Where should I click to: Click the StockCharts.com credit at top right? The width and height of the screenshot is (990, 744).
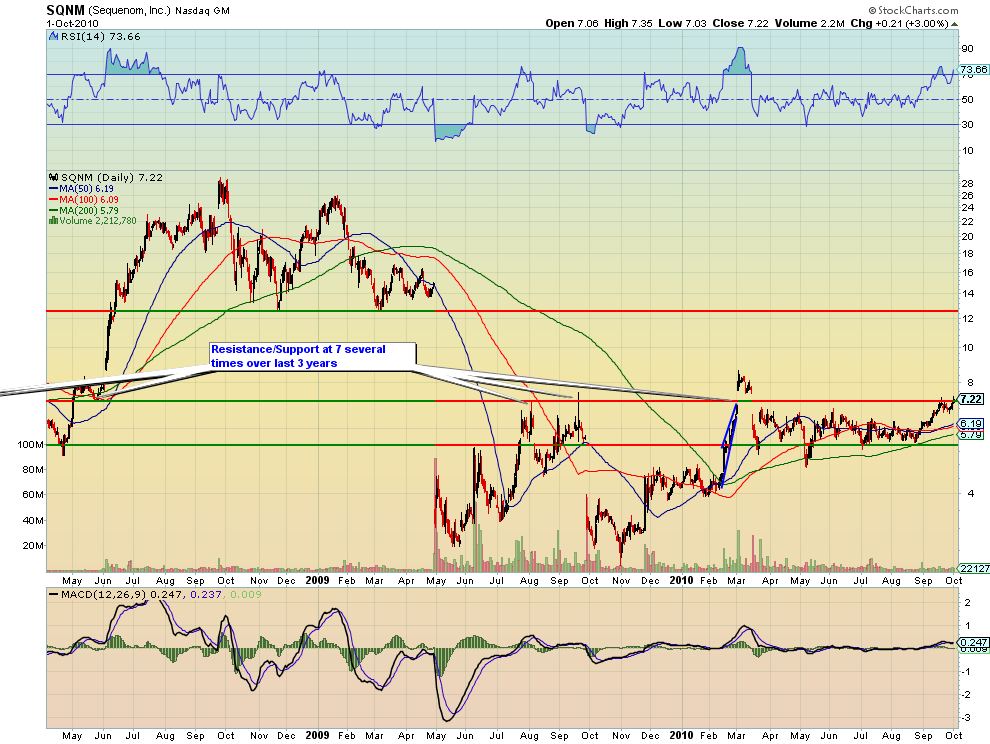[913, 10]
